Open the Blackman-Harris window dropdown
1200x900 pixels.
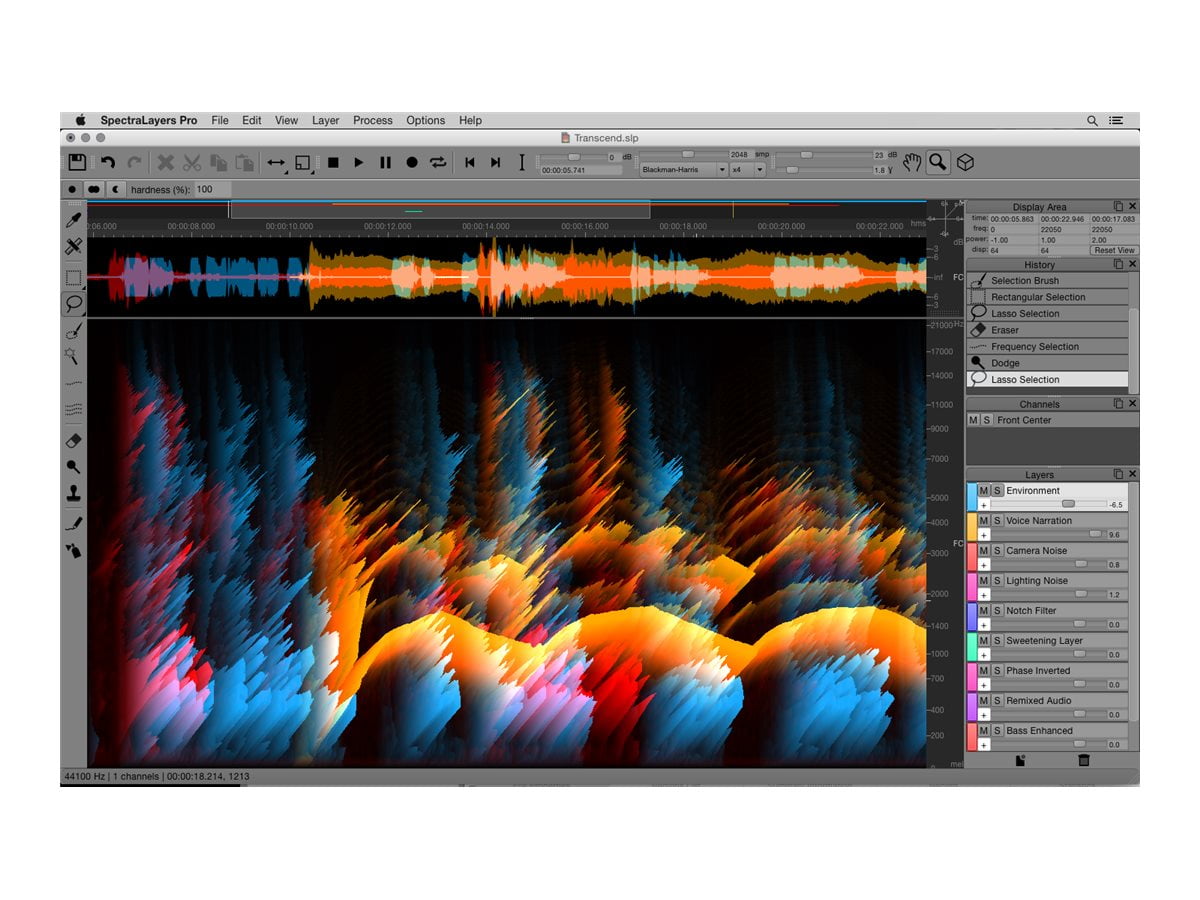pos(683,170)
